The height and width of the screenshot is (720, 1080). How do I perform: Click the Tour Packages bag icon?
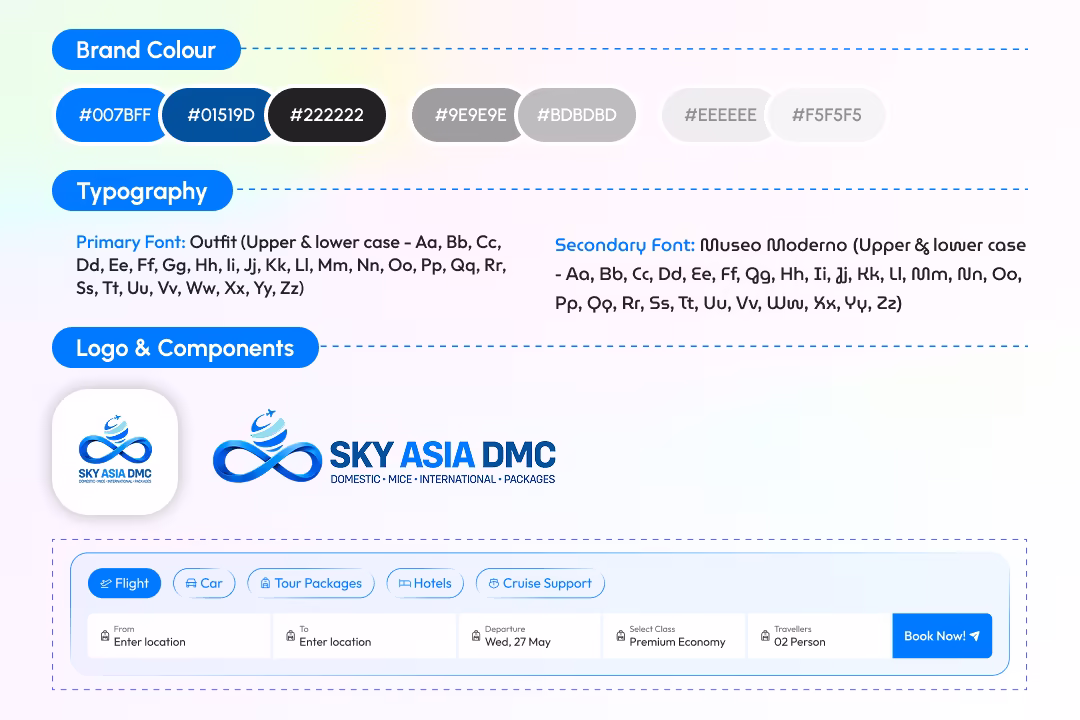point(265,584)
